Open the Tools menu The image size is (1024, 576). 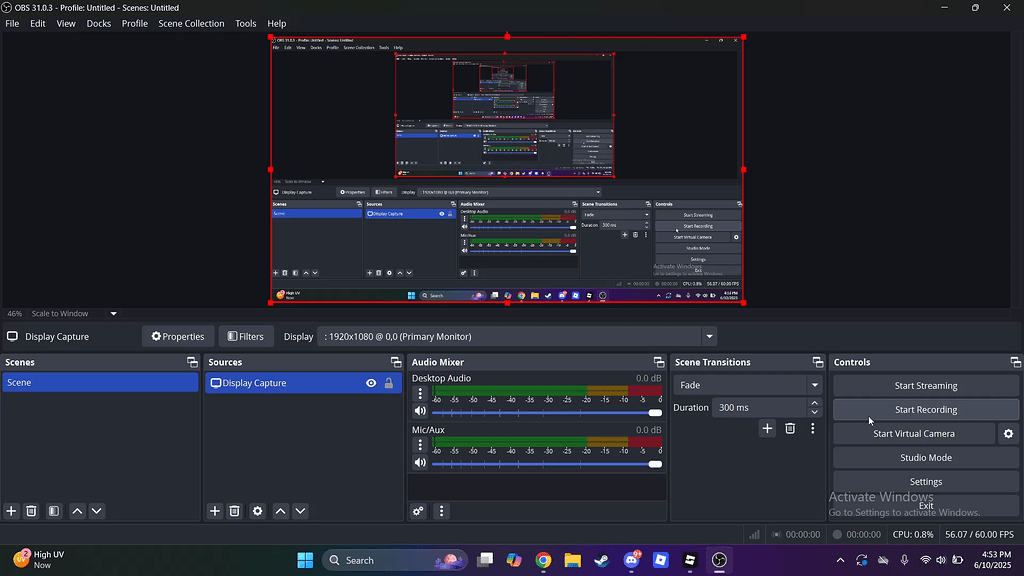click(245, 23)
